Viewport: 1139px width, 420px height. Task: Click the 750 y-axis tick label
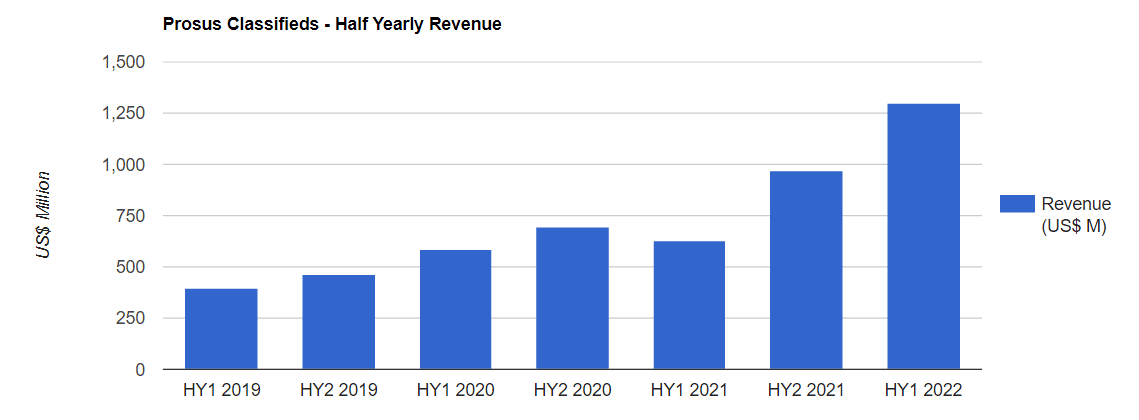click(x=132, y=216)
